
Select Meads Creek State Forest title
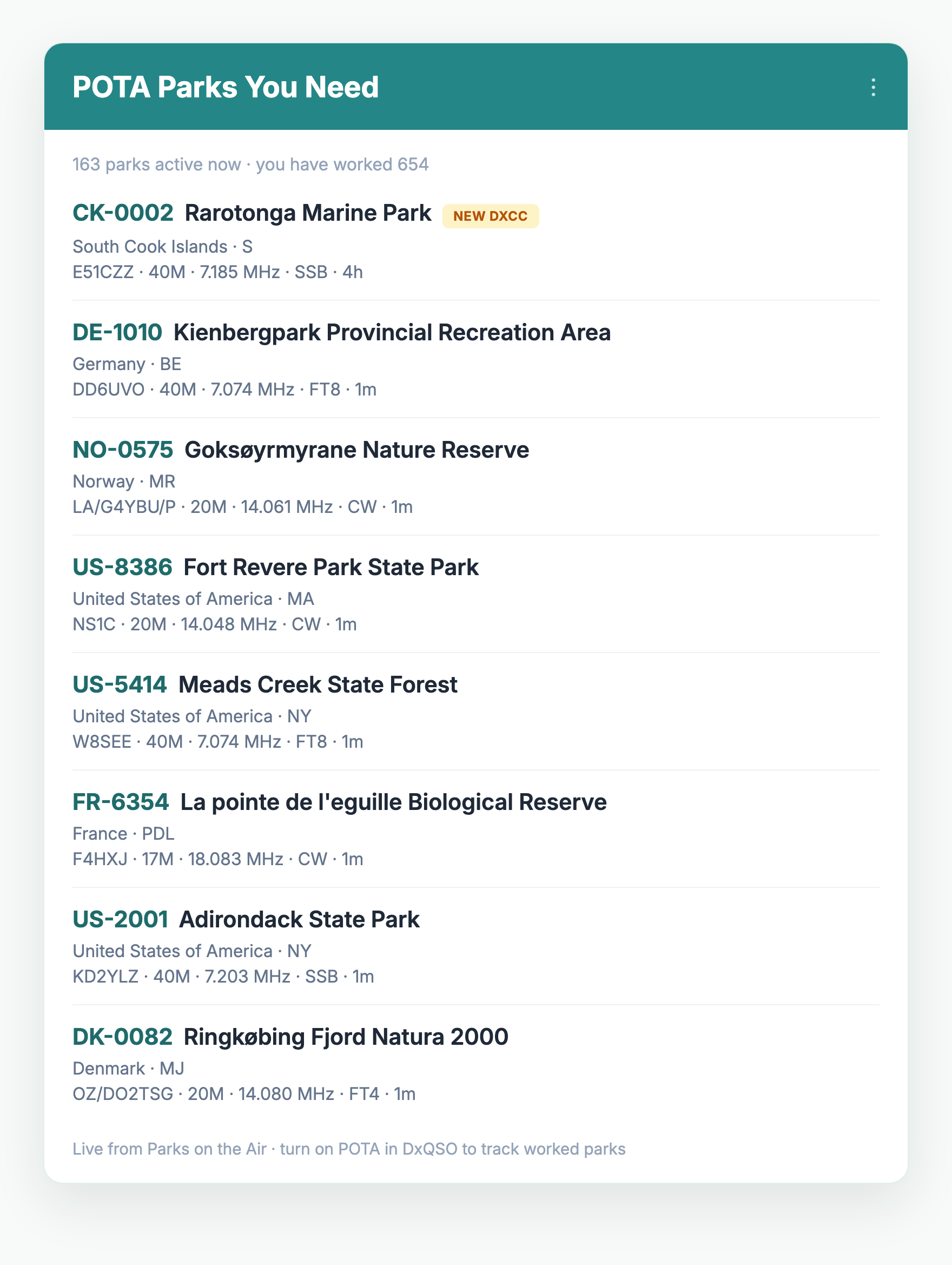coord(318,684)
